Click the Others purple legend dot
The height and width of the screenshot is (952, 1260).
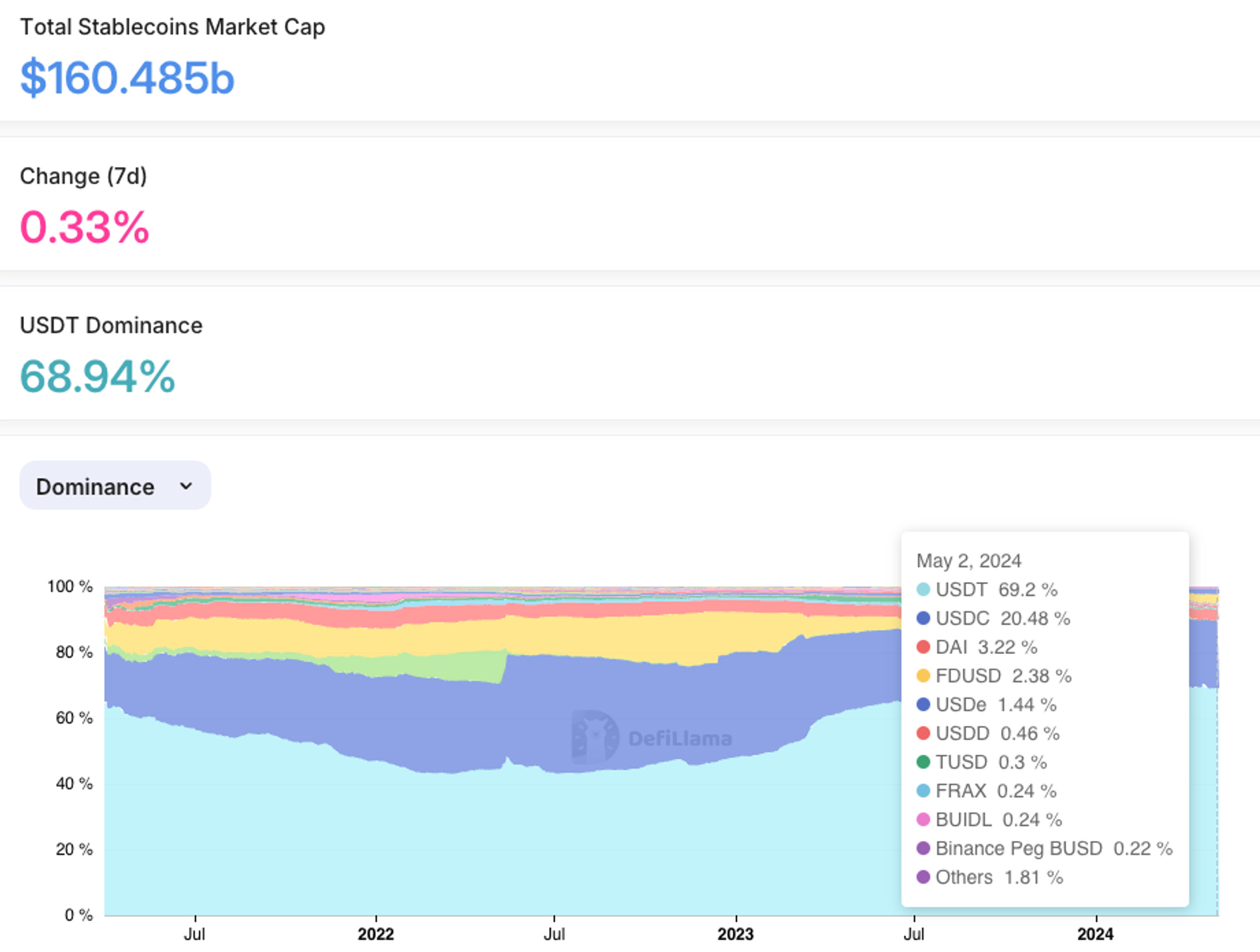pos(923,877)
